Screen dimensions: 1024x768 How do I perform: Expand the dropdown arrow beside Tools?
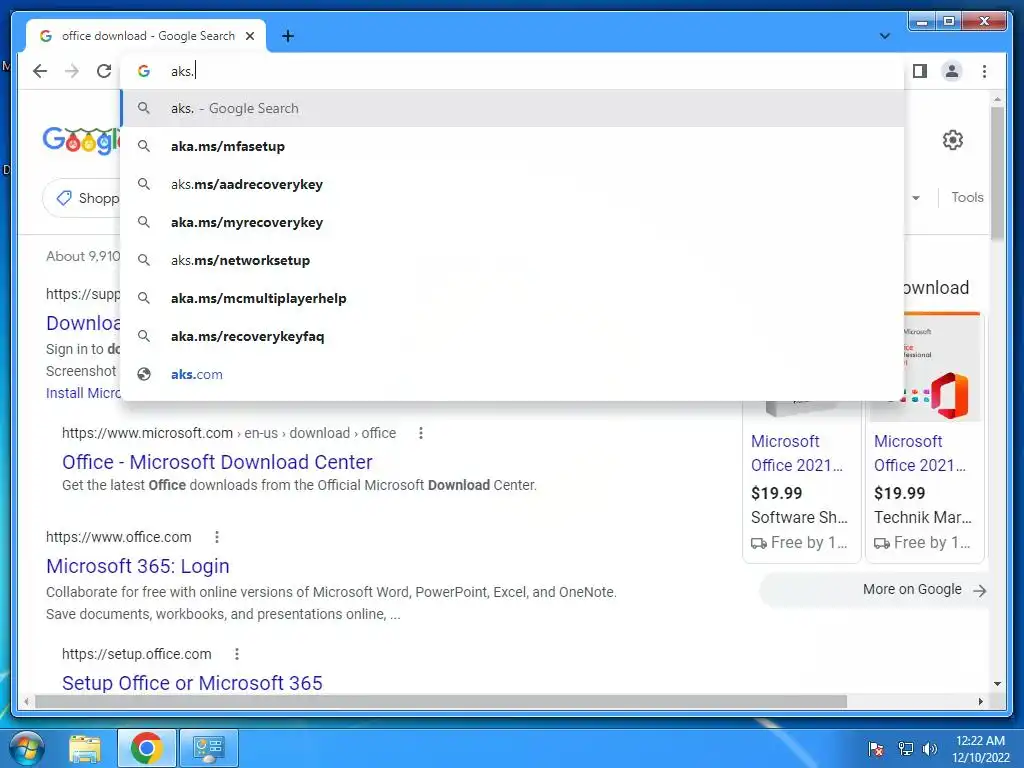coord(916,198)
